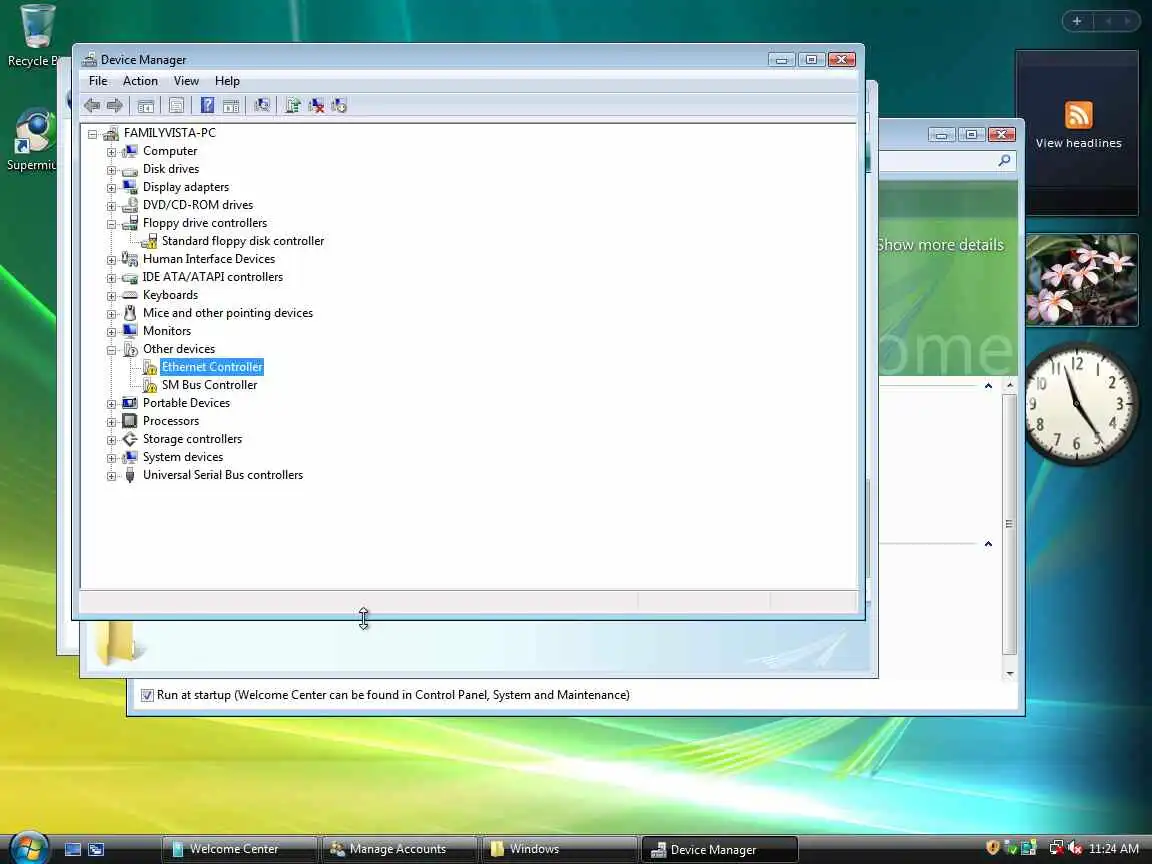Expand the Computer node
The image size is (1152, 864).
(x=112, y=152)
